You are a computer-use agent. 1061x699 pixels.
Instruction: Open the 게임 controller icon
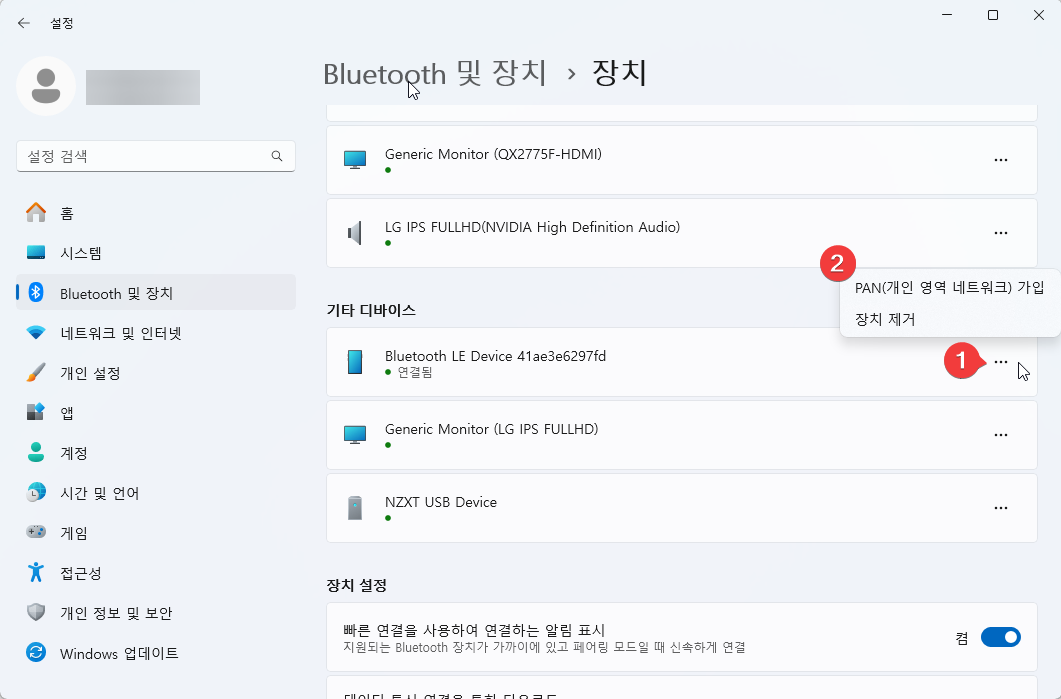pyautogui.click(x=34, y=532)
